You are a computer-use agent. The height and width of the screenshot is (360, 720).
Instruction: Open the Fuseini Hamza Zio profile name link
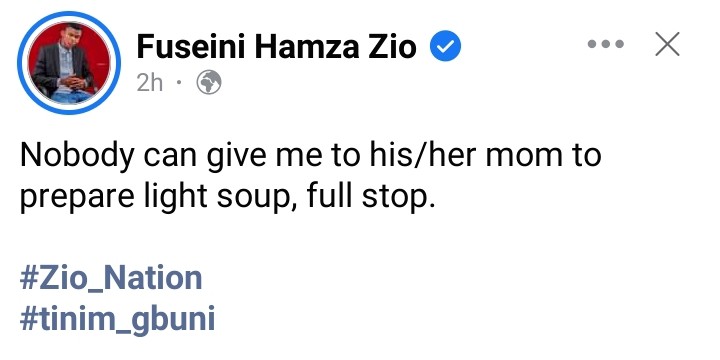coord(276,46)
